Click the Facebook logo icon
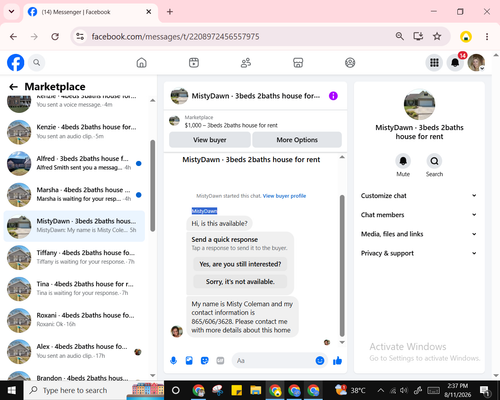 pos(16,62)
